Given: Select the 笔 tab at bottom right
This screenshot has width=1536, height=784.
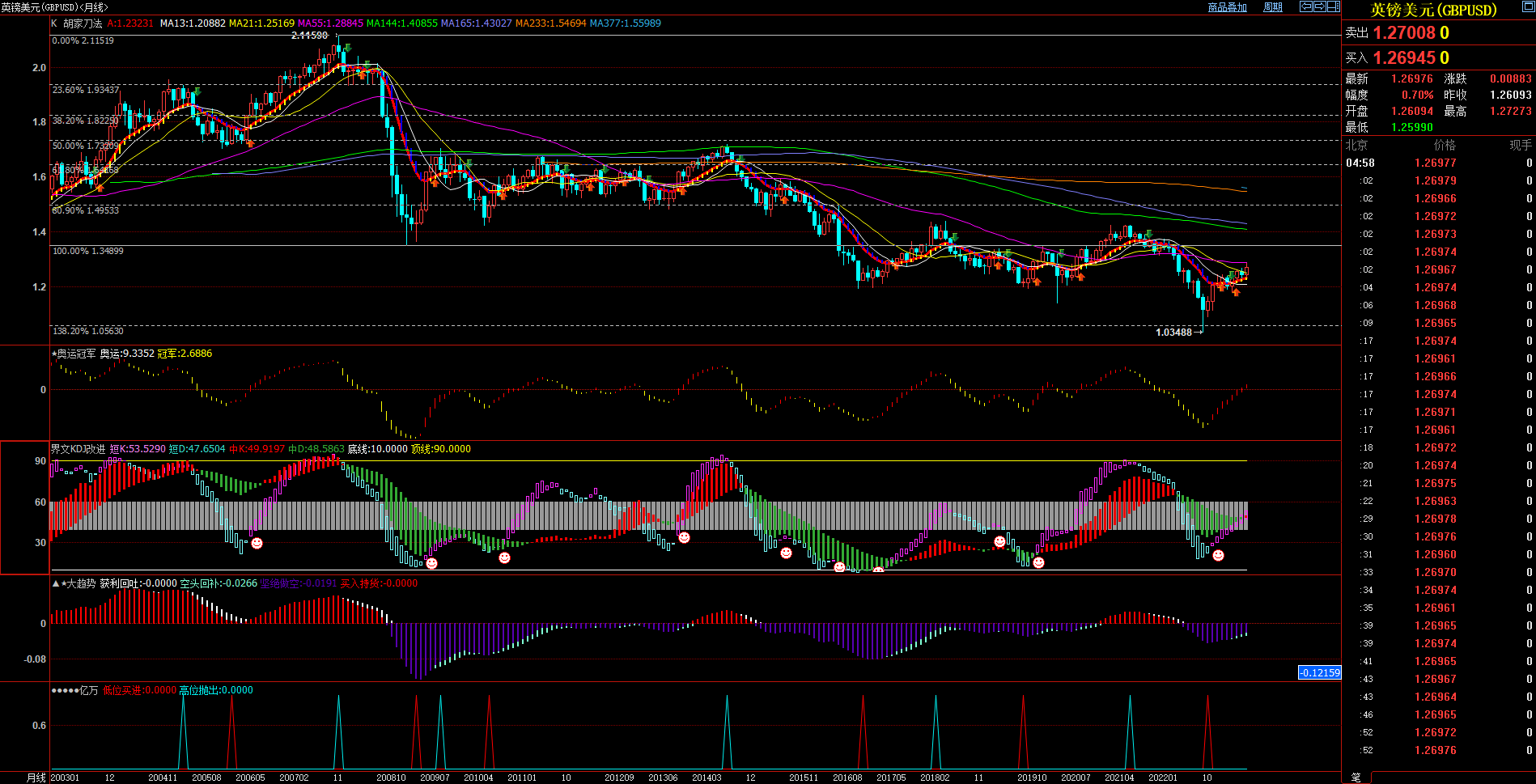Looking at the screenshot, I should point(1356,778).
